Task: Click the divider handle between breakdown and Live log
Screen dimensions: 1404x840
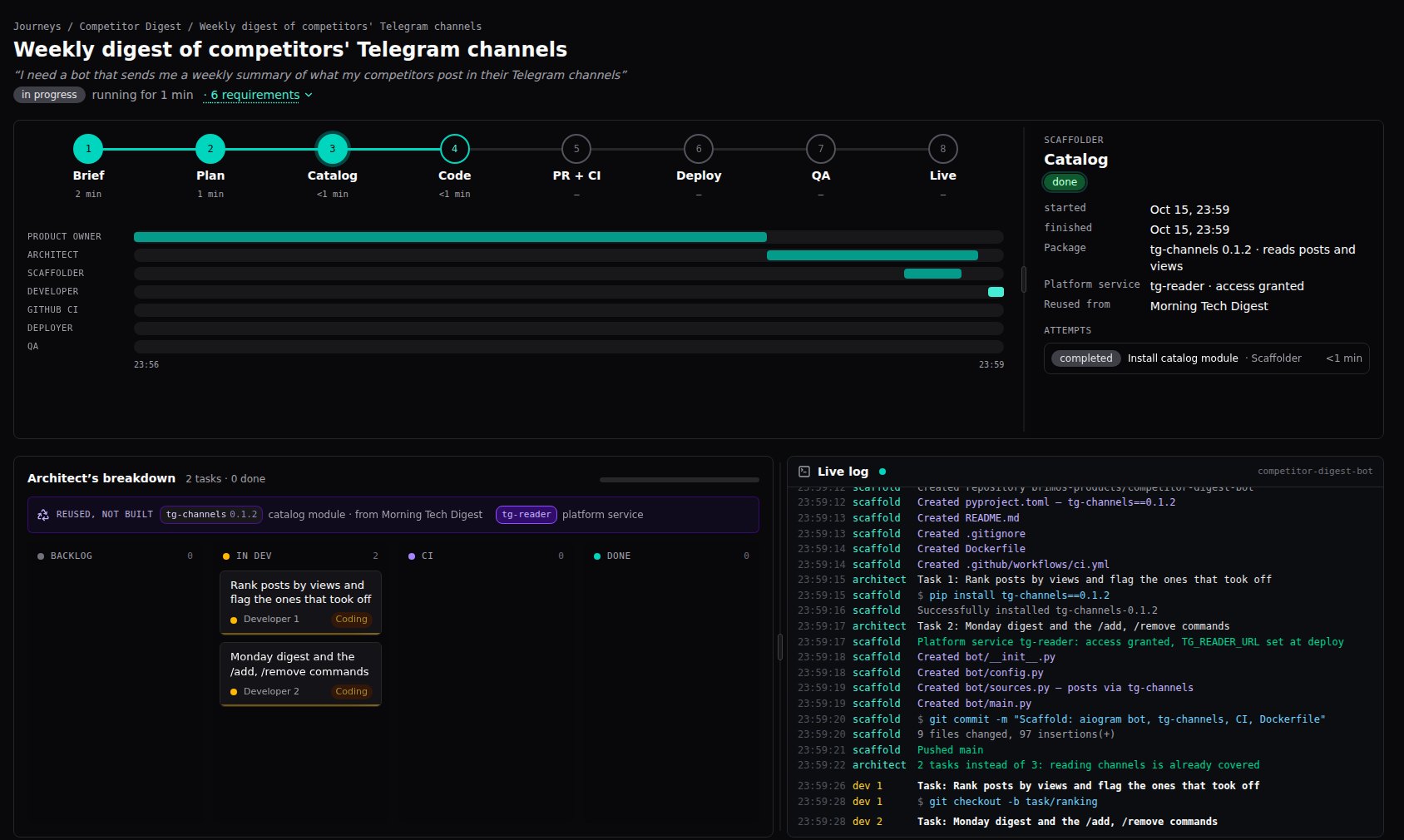Action: click(779, 647)
